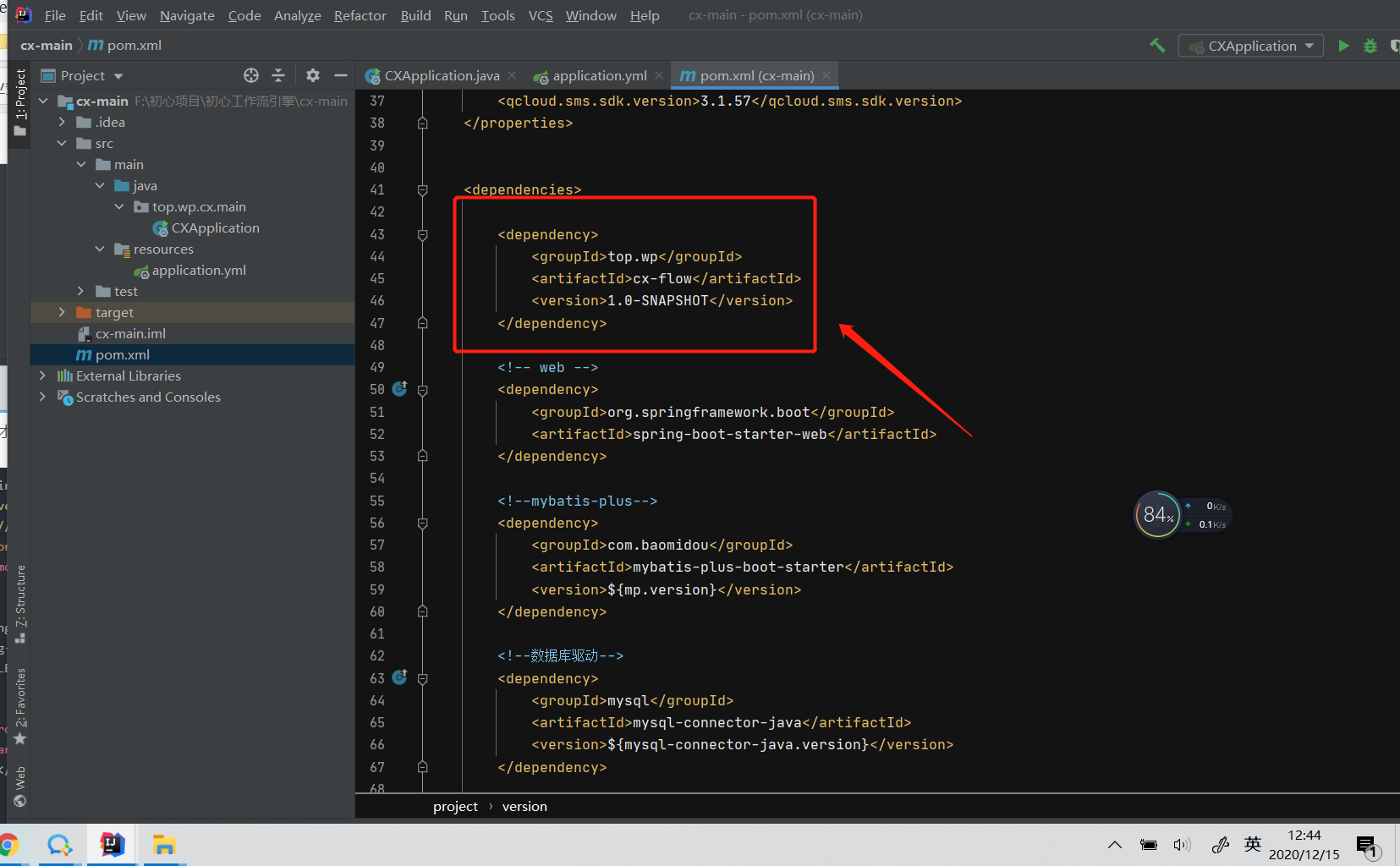Open File Explorer from the taskbar
Image resolution: width=1400 pixels, height=866 pixels.
tap(164, 845)
